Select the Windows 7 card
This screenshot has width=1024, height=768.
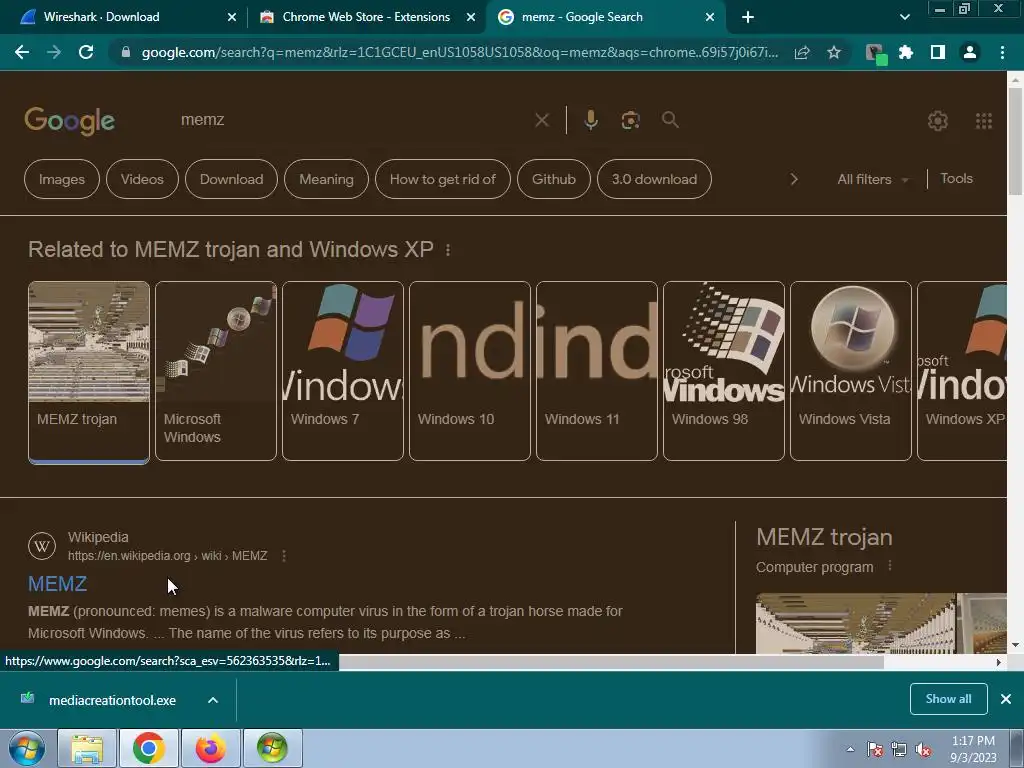(x=343, y=371)
